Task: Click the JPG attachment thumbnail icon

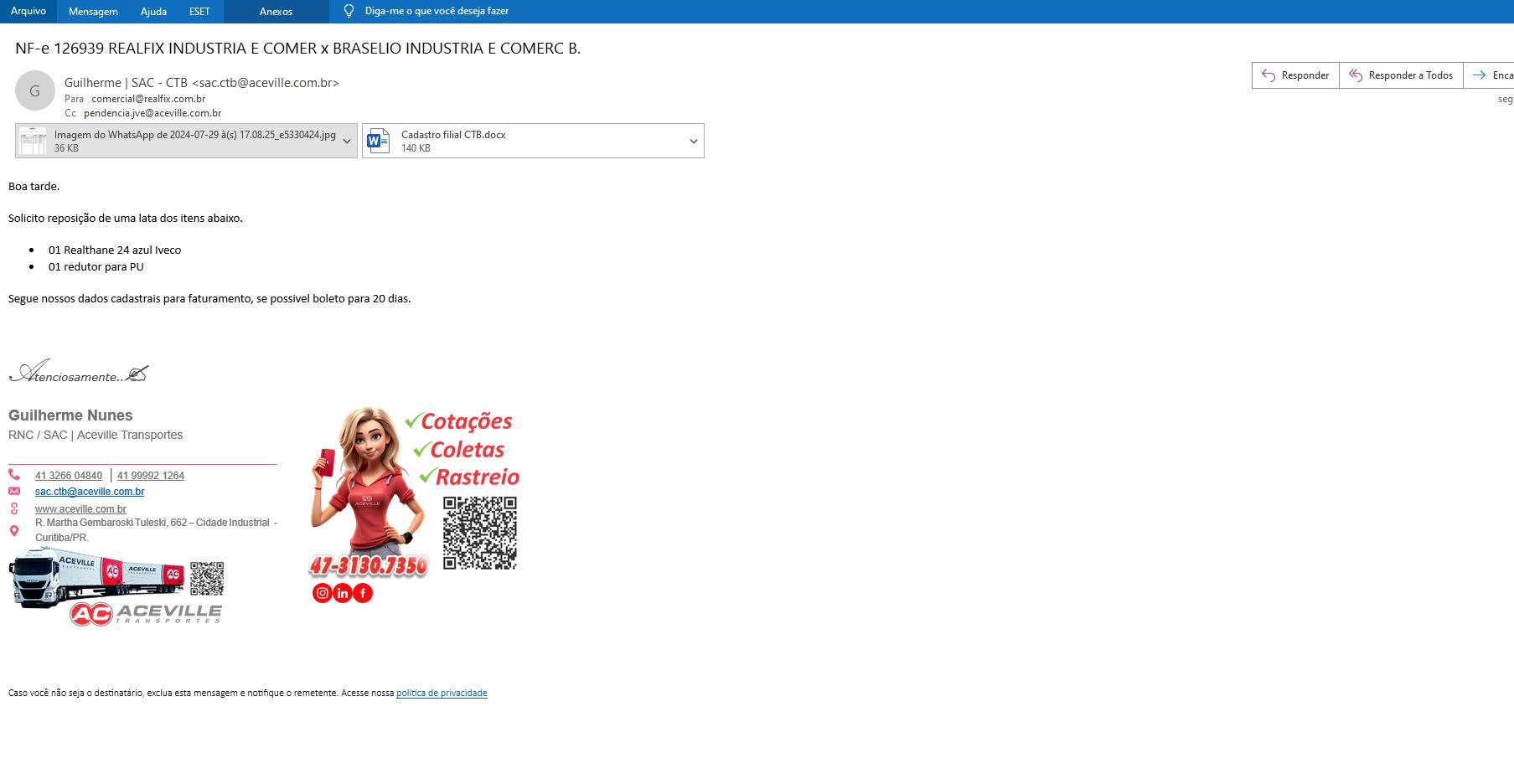Action: point(34,141)
